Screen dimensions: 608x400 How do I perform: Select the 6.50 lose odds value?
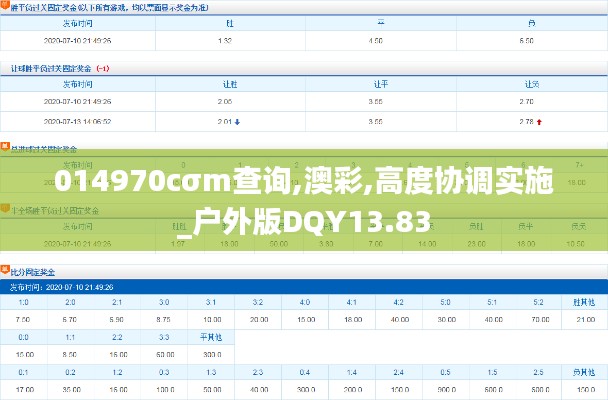click(526, 41)
